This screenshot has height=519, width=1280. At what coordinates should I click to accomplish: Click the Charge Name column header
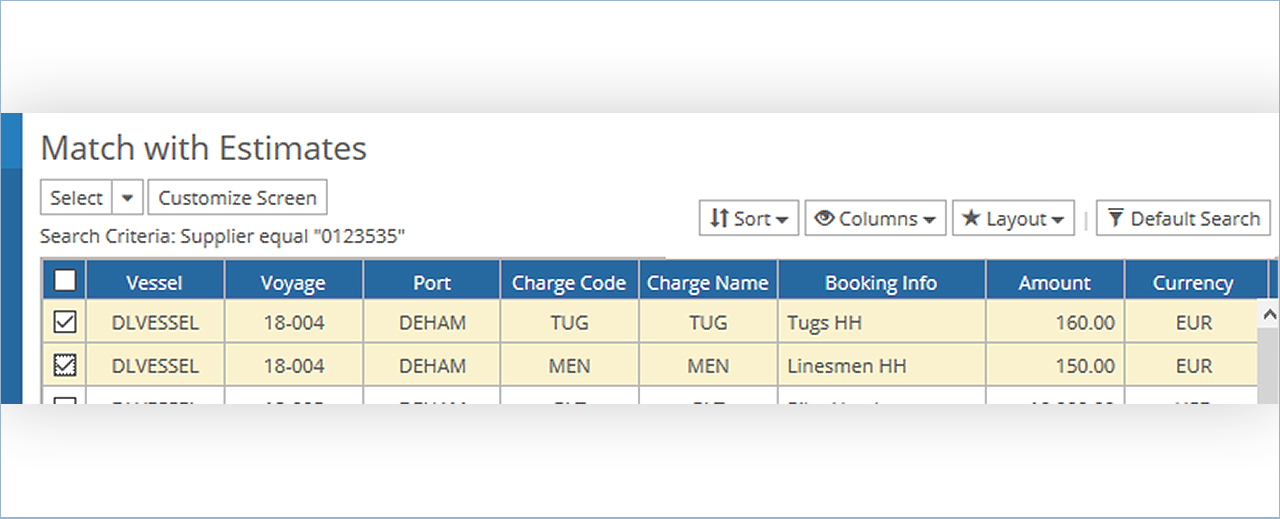(x=708, y=282)
